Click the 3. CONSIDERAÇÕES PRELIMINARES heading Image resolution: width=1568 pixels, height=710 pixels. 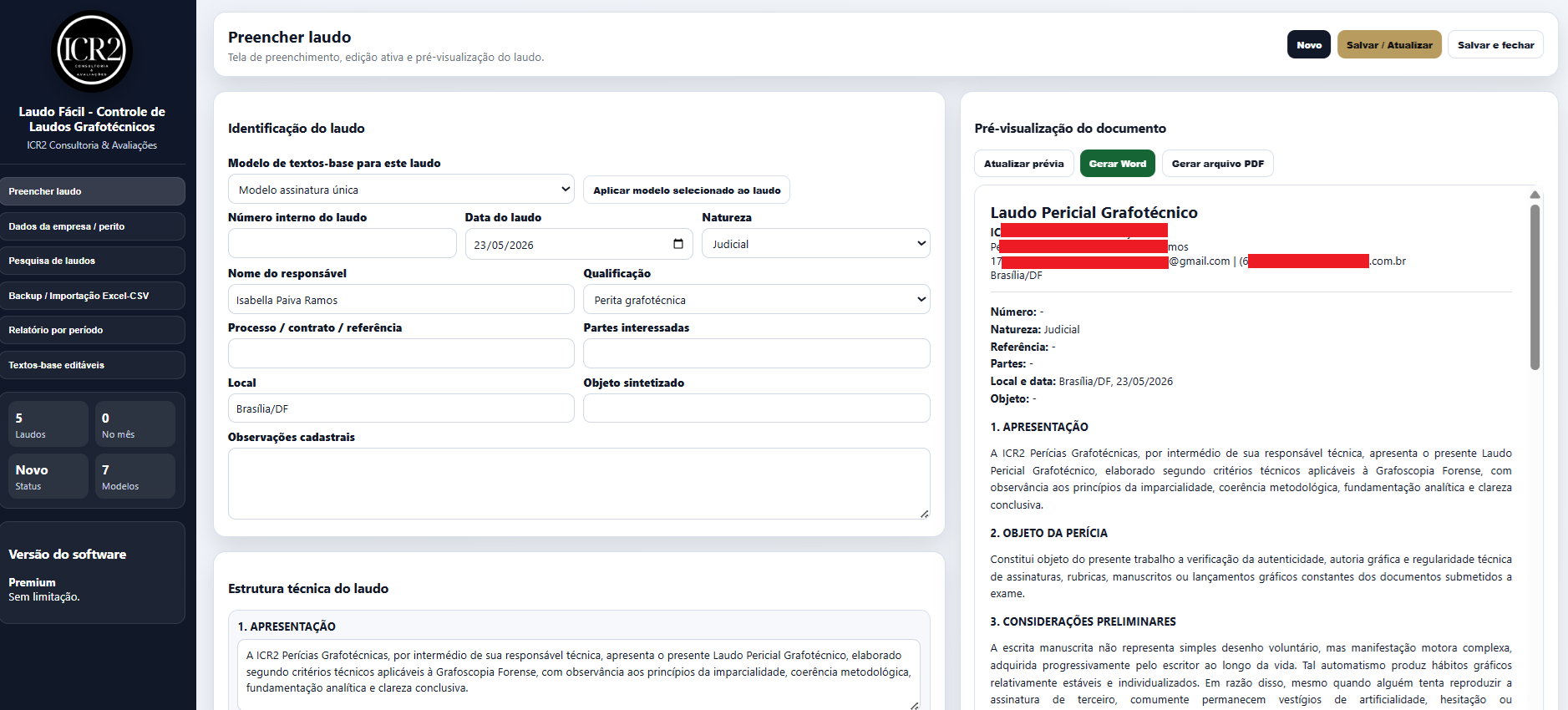[x=1083, y=621]
